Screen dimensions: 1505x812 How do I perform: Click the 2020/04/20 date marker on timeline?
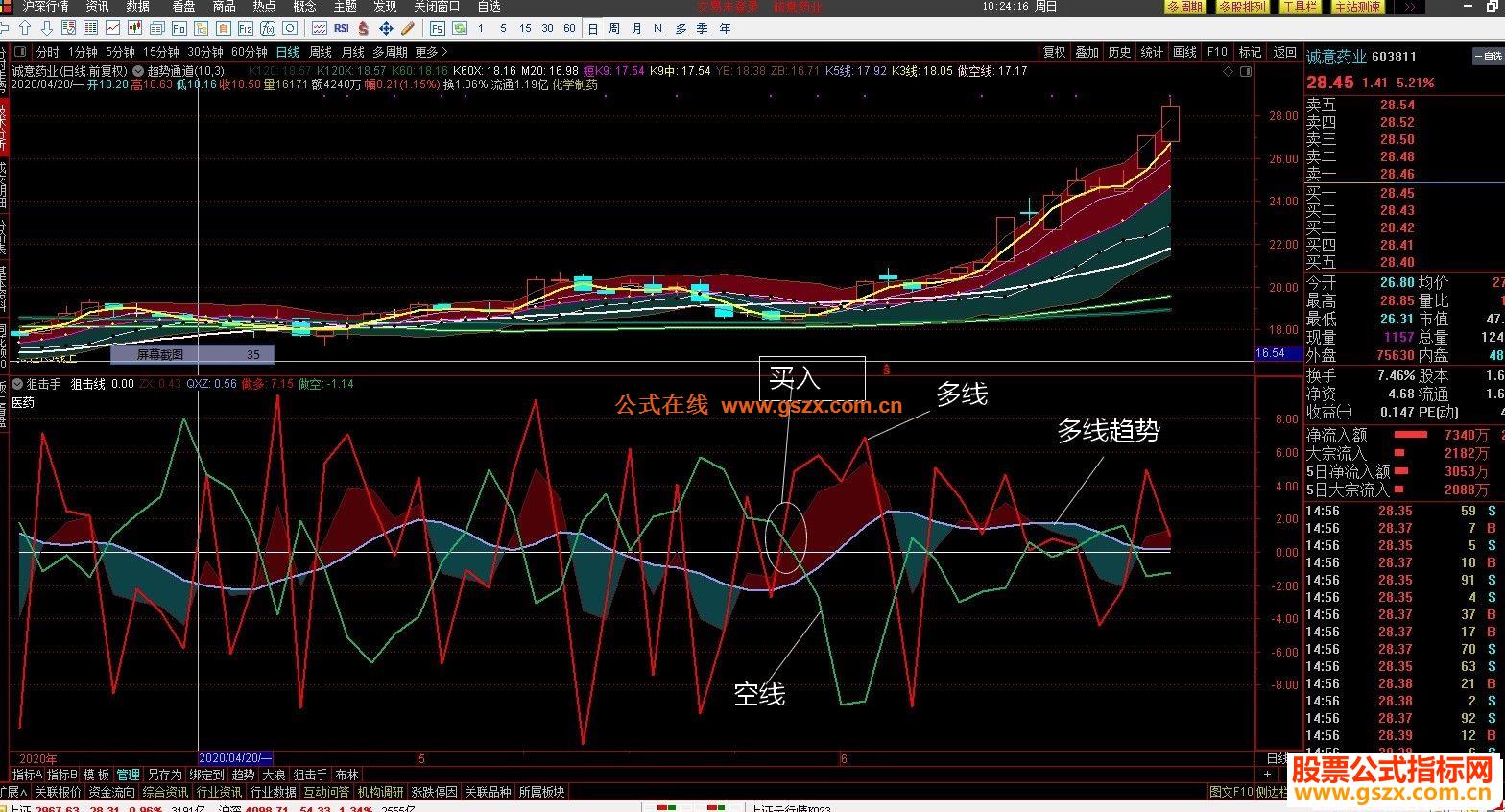point(235,758)
